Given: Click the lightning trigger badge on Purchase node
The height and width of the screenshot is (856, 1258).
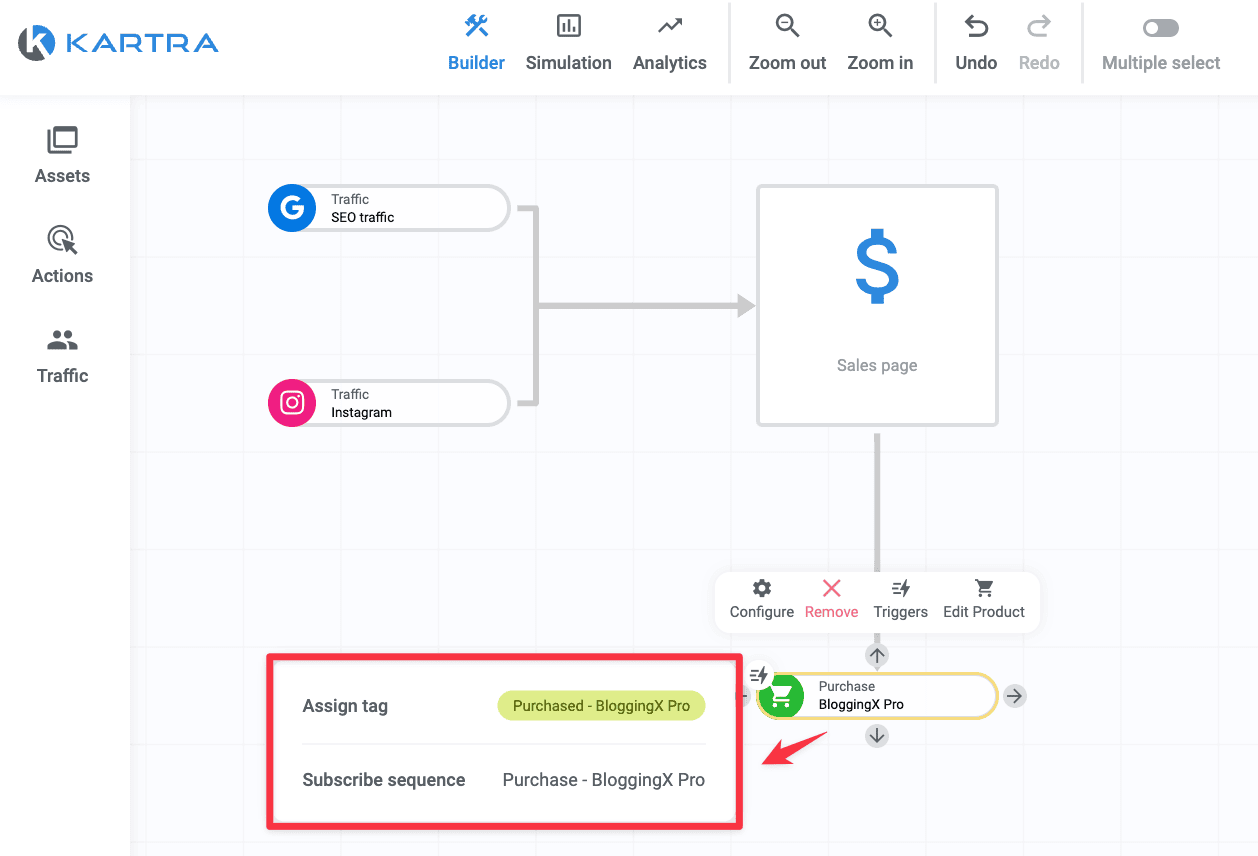Looking at the screenshot, I should tap(759, 675).
